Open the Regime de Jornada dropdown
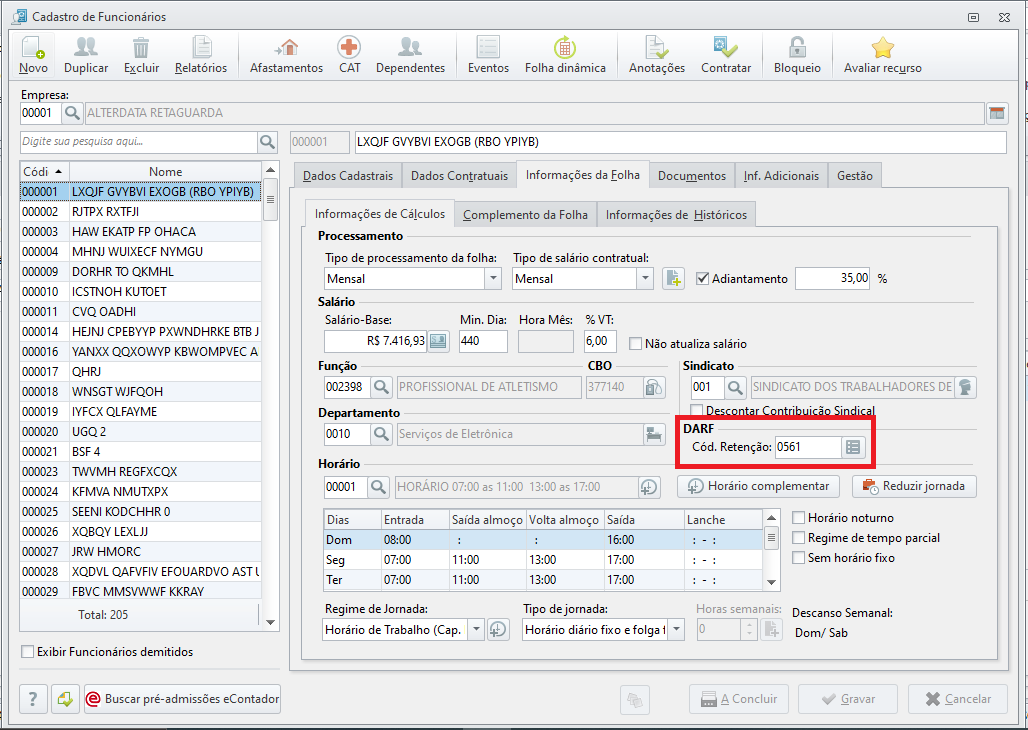The height and width of the screenshot is (730, 1028). pyautogui.click(x=477, y=630)
